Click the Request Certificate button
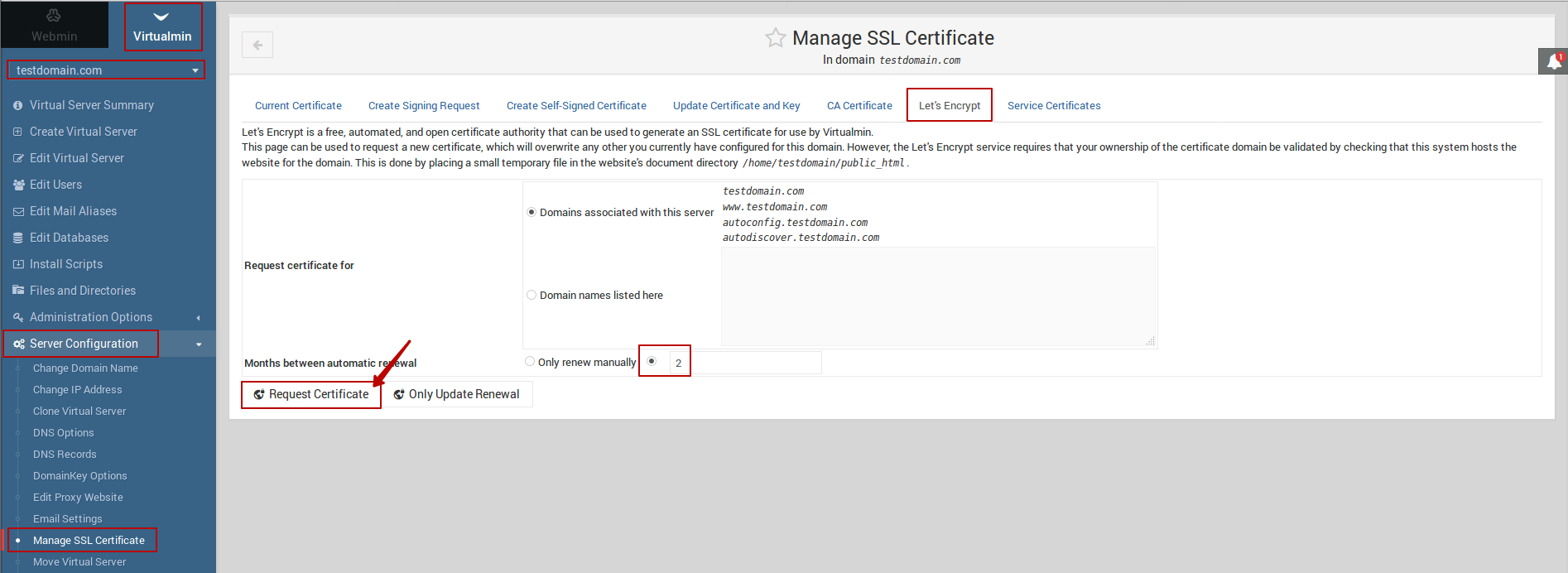Screen dimensions: 1568x573 [311, 394]
